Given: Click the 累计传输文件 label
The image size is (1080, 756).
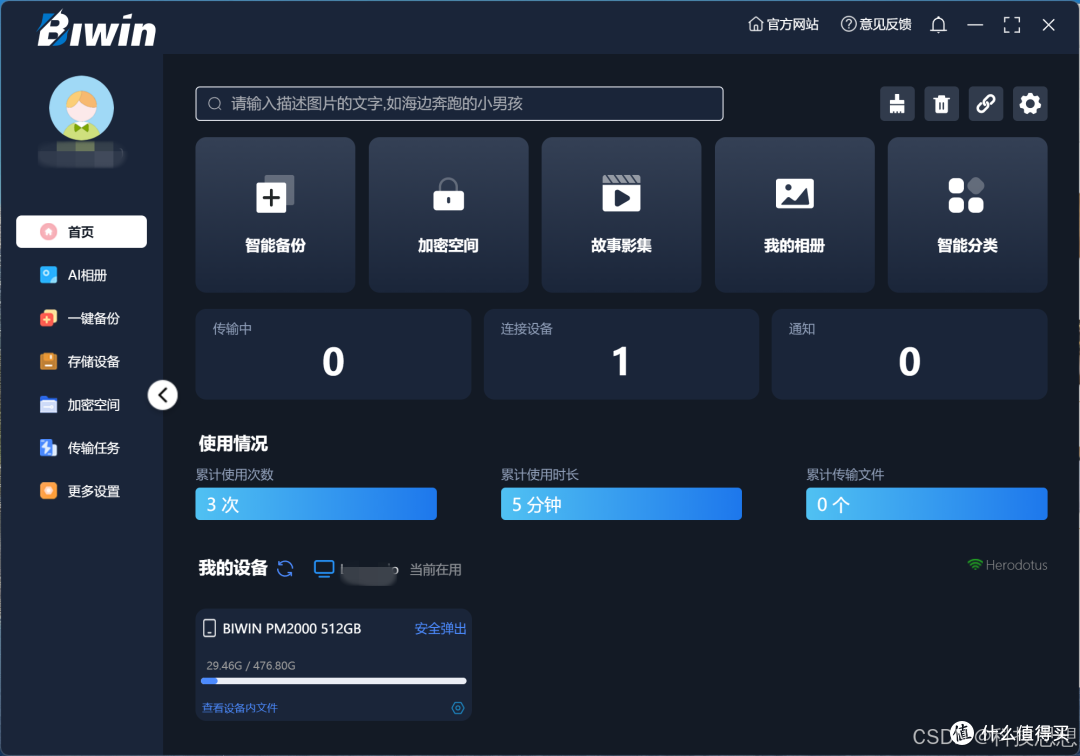Looking at the screenshot, I should (845, 474).
